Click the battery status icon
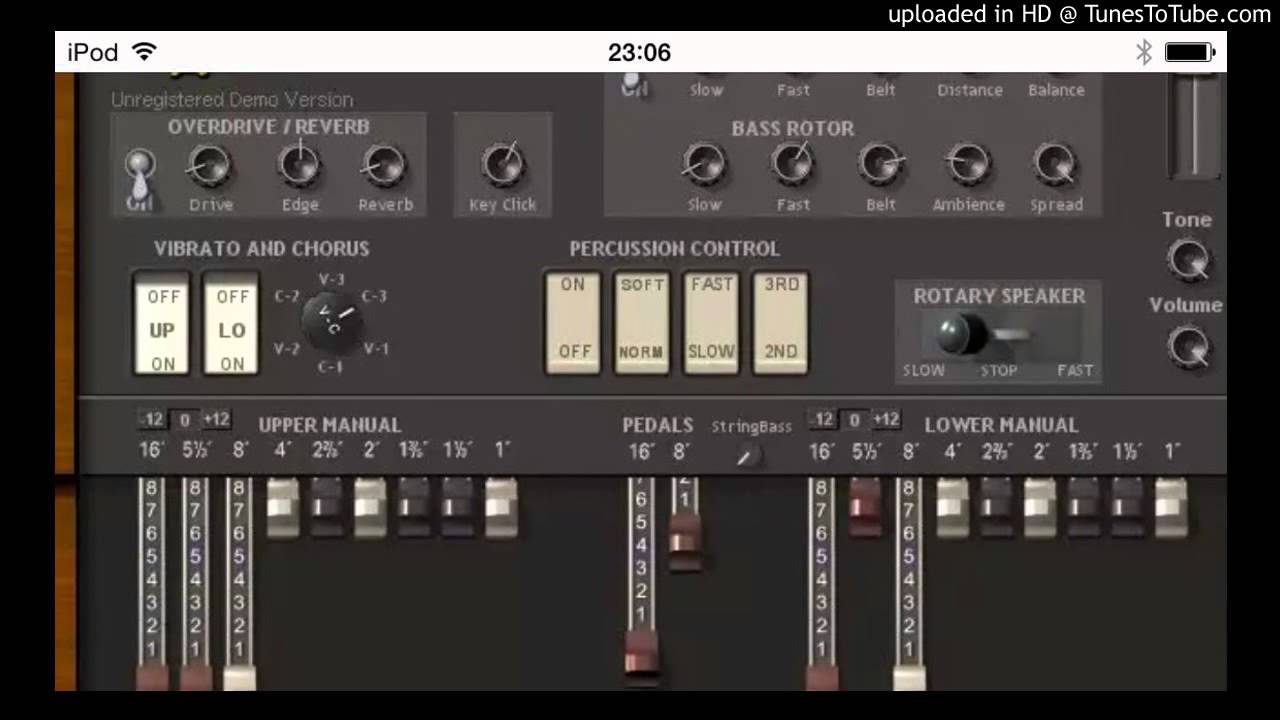This screenshot has width=1280, height=720. click(x=1190, y=52)
